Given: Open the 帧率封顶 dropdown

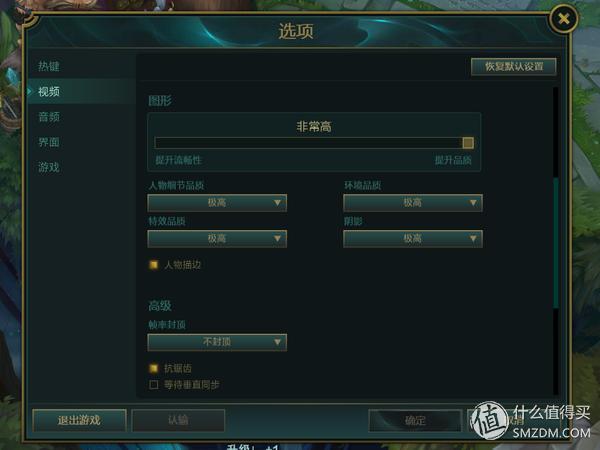Looking at the screenshot, I should coord(217,342).
